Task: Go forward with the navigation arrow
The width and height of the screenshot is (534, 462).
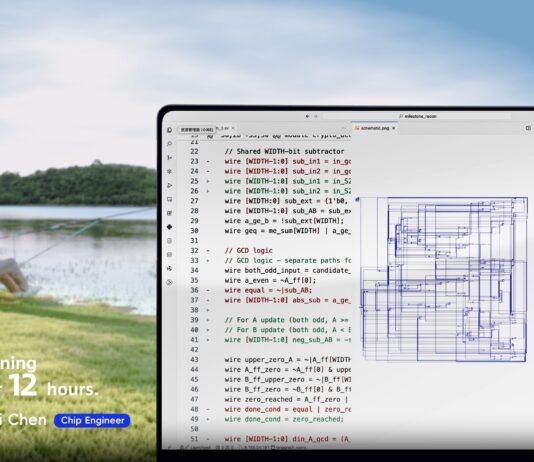Action: [x=316, y=116]
